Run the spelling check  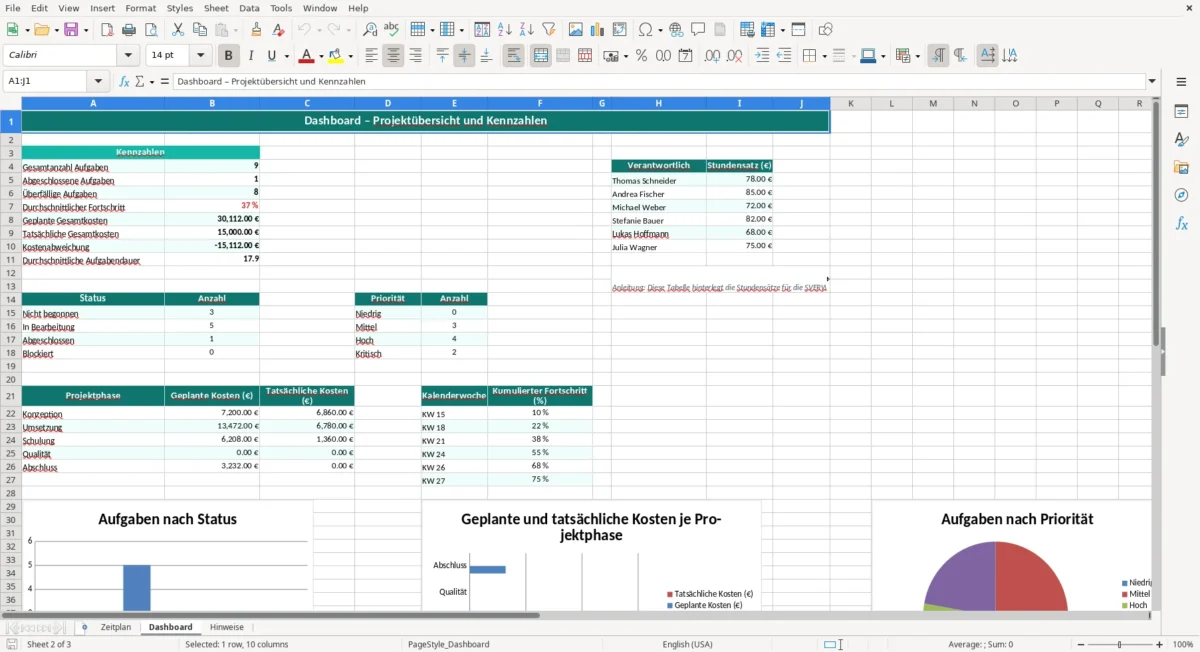pyautogui.click(x=391, y=30)
